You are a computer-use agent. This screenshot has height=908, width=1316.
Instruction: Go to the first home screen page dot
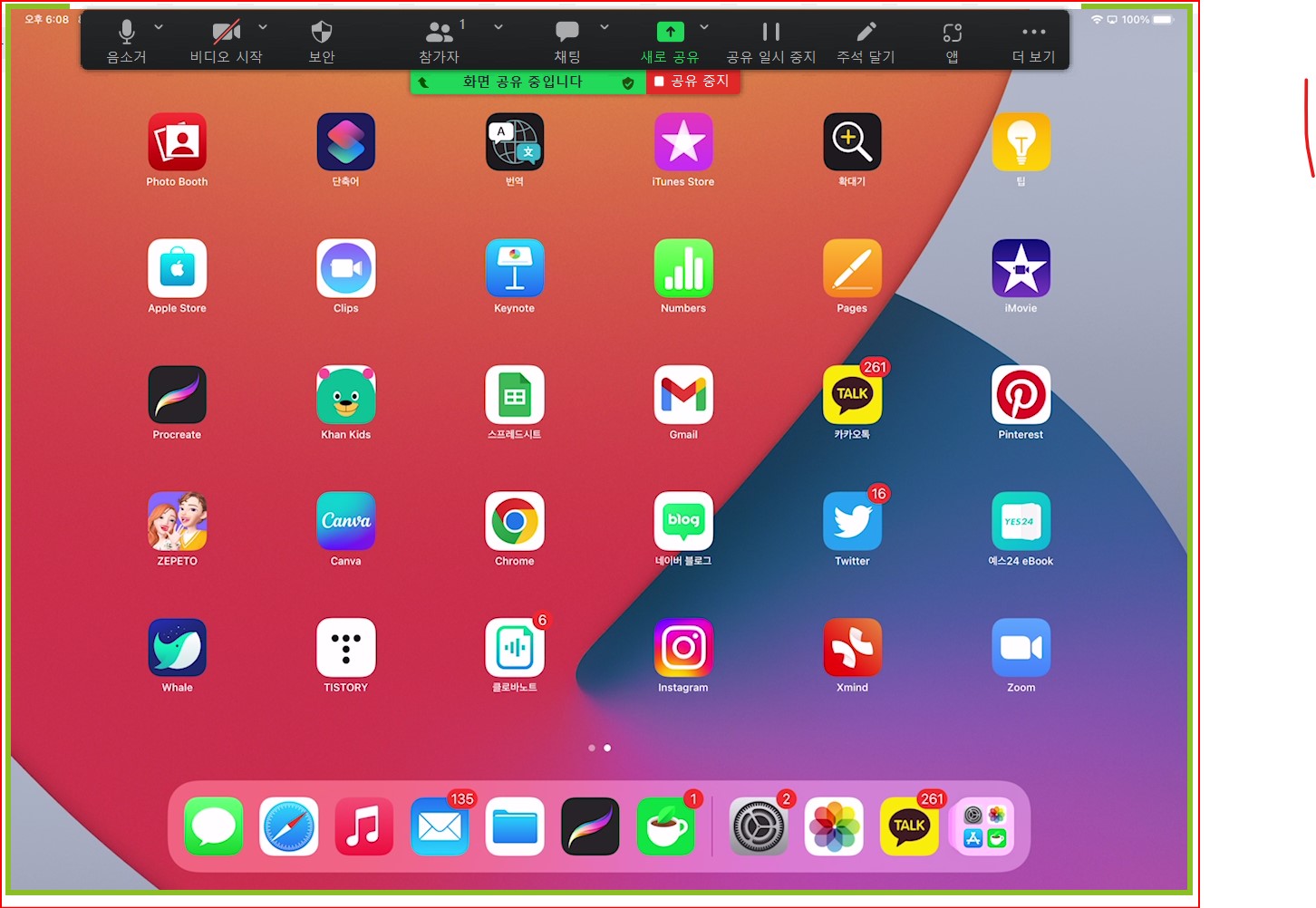click(x=592, y=748)
